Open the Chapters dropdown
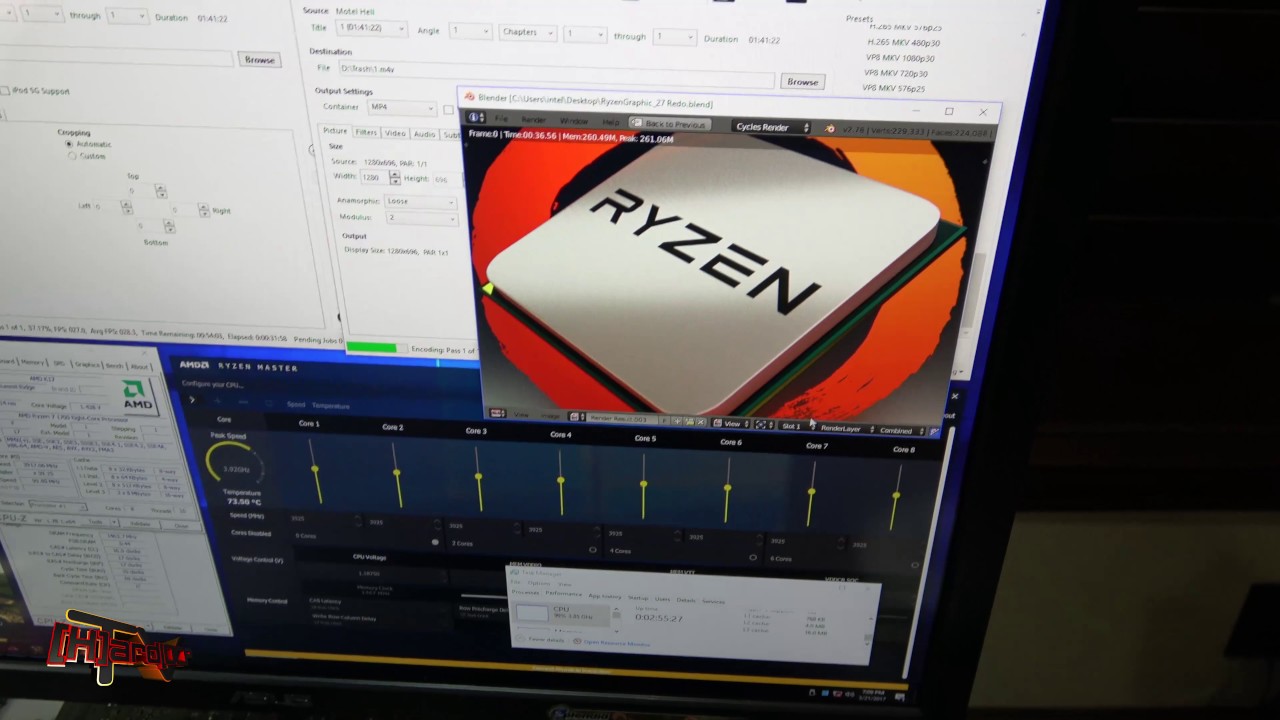 pyautogui.click(x=527, y=32)
